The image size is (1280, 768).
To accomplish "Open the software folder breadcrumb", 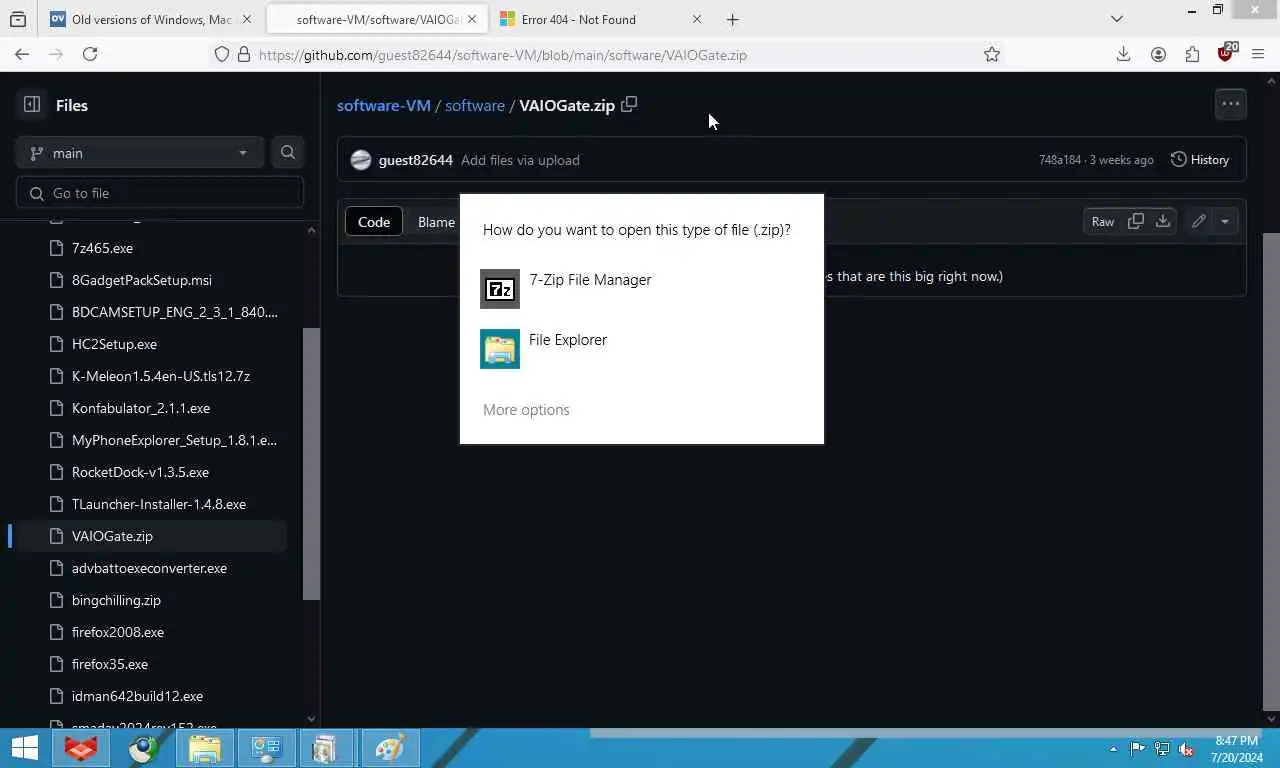I will 475,105.
